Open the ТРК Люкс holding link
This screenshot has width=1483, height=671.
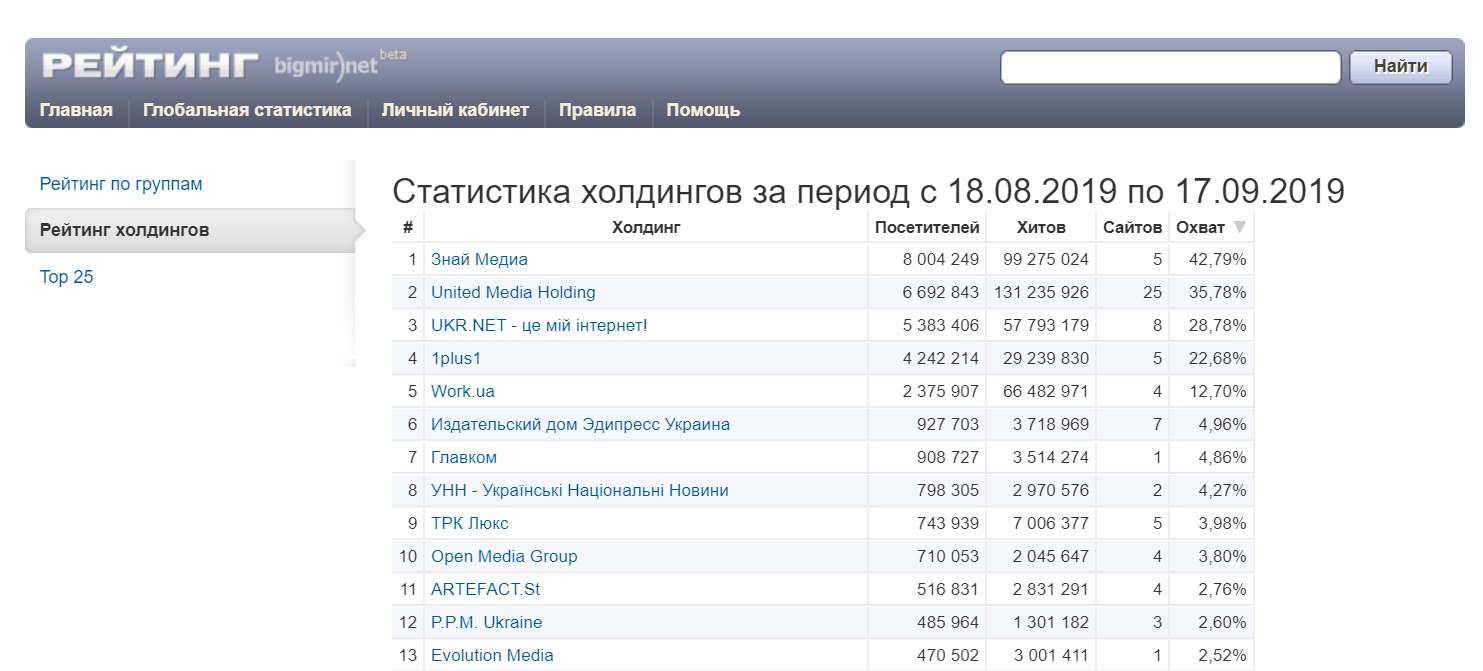470,523
